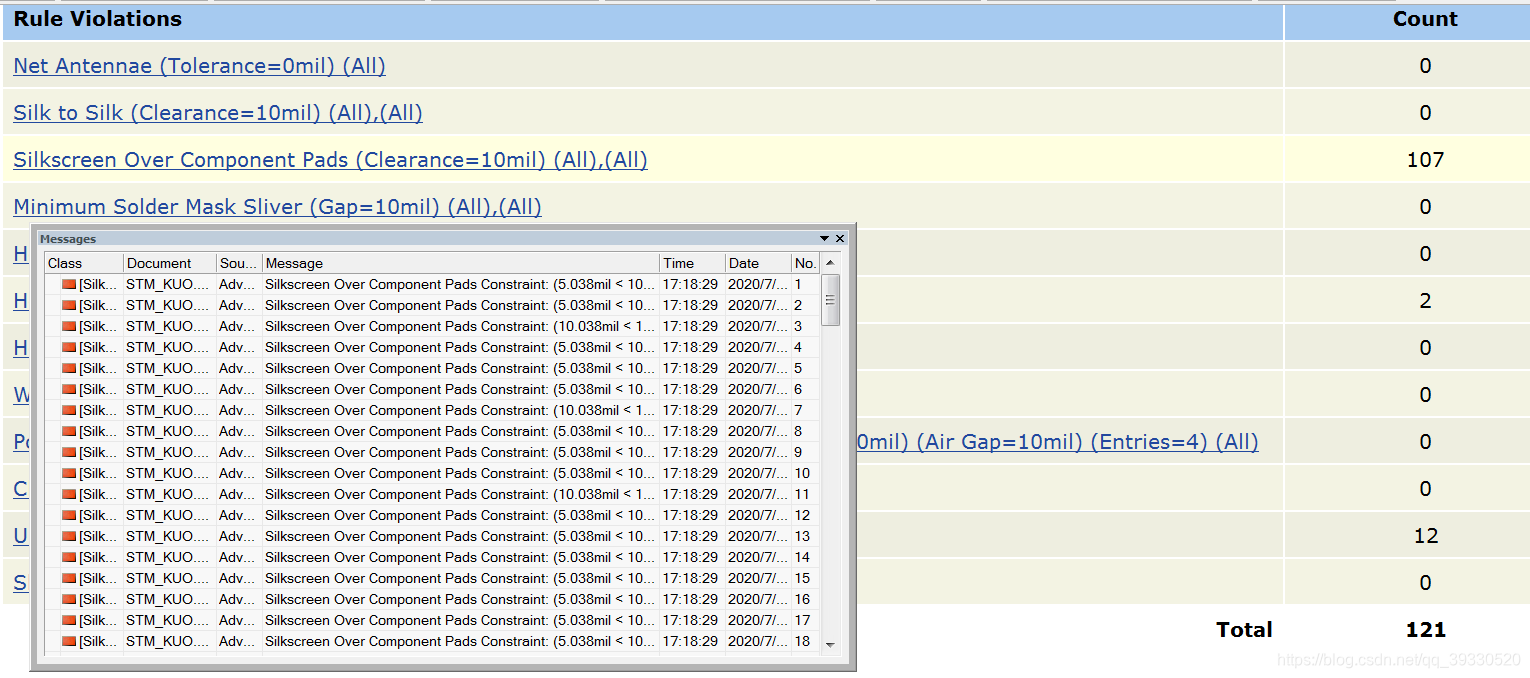Click the red violation icon in message row 18
1530x678 pixels.
click(69, 641)
